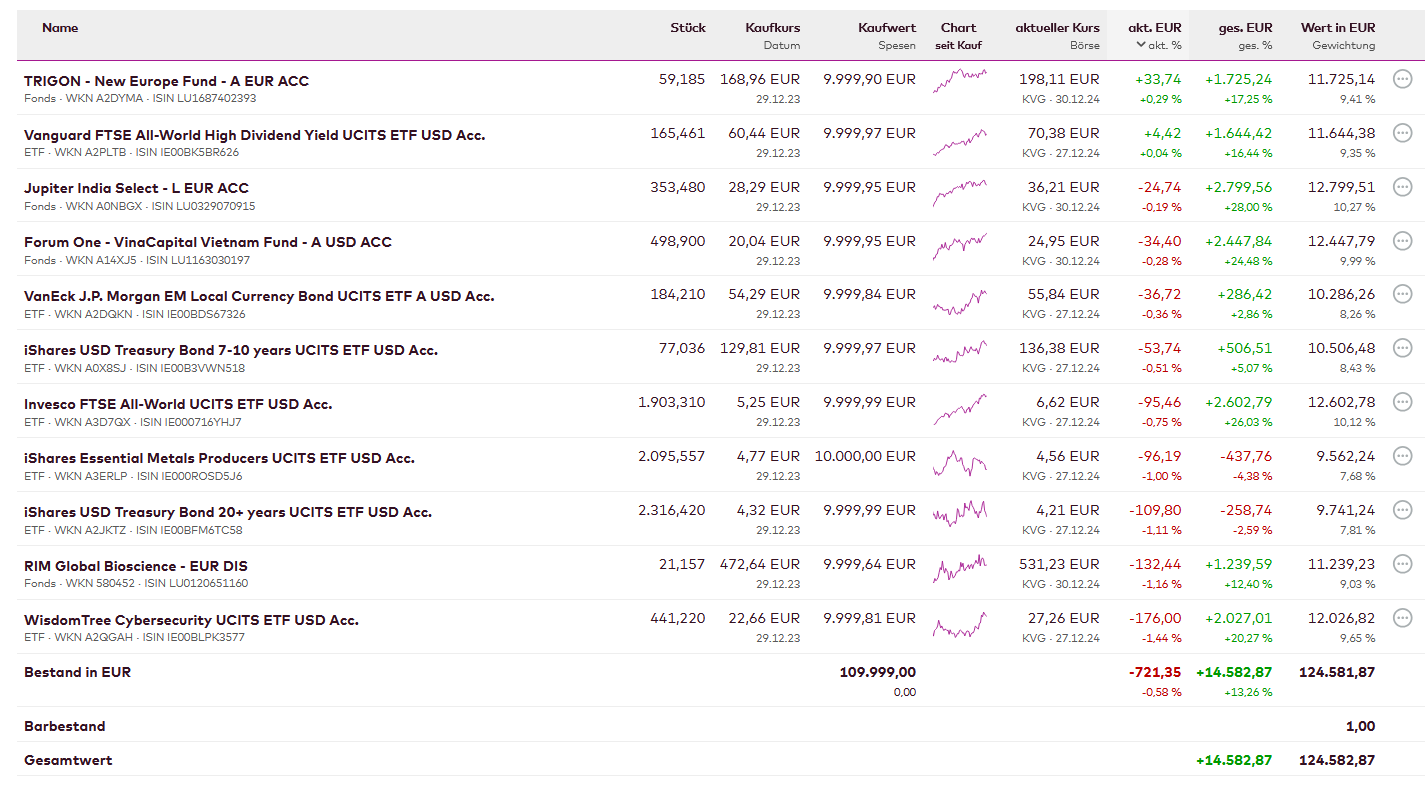This screenshot has height=796, width=1425.
Task: Open actions menu for VinaCapital Vietnam Fund row
Action: click(1402, 241)
